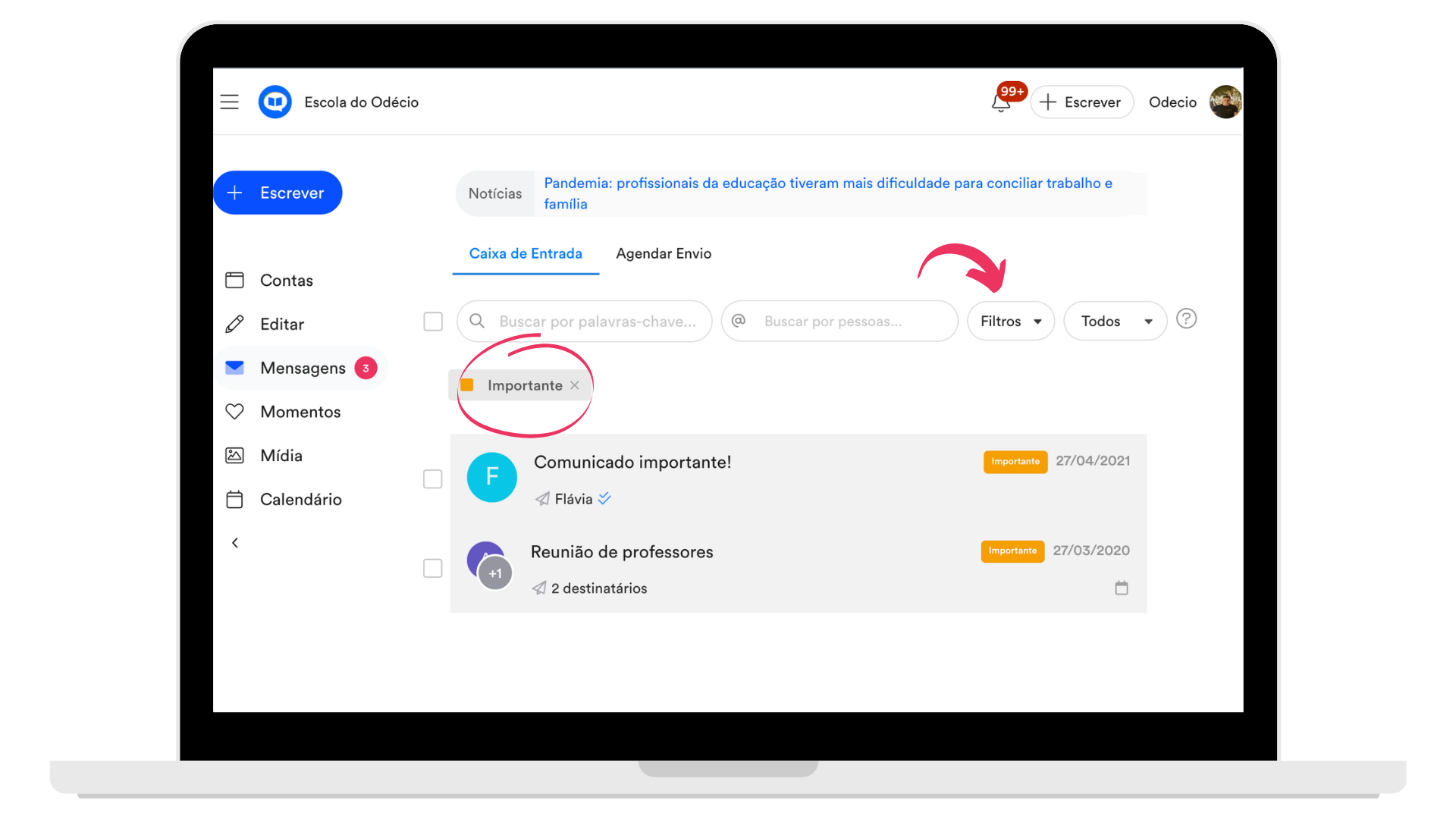The image size is (1456, 819).
Task: Check the Comunicado importante message checkbox
Action: (433, 479)
